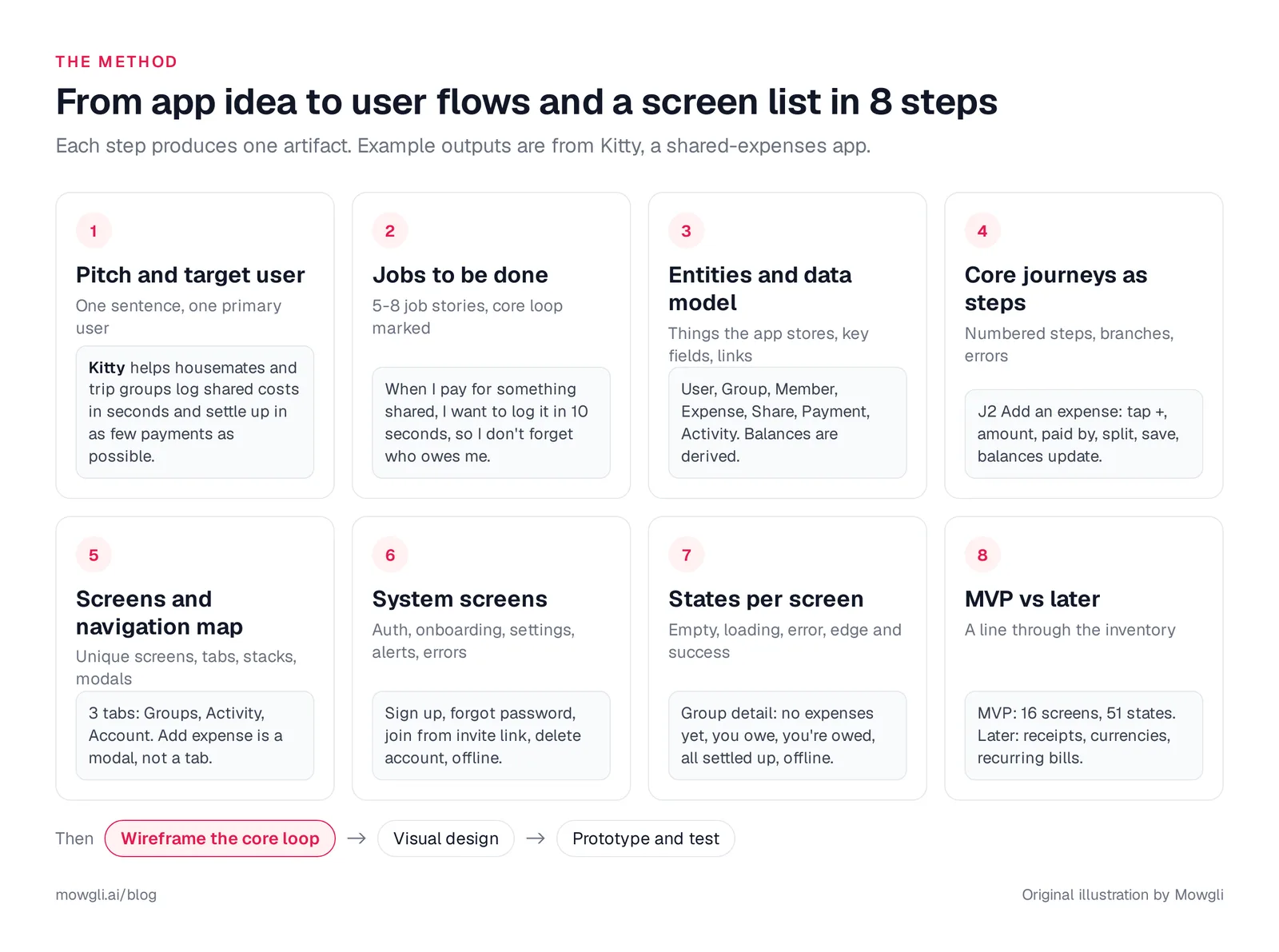This screenshot has height=952, width=1279.
Task: Click the States per screen heading
Action: 766,599
